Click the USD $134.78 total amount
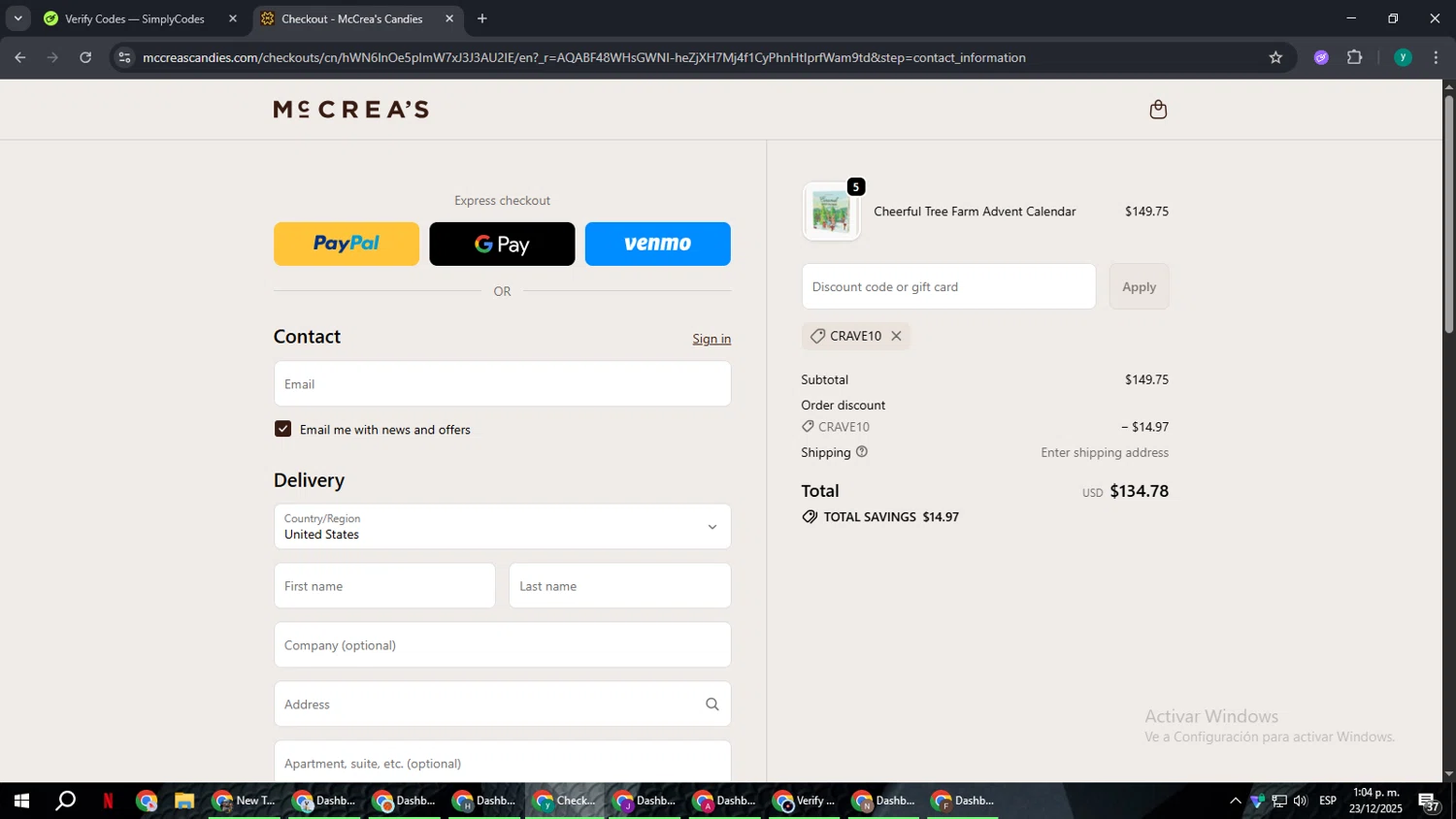1456x819 pixels. pos(1125,491)
